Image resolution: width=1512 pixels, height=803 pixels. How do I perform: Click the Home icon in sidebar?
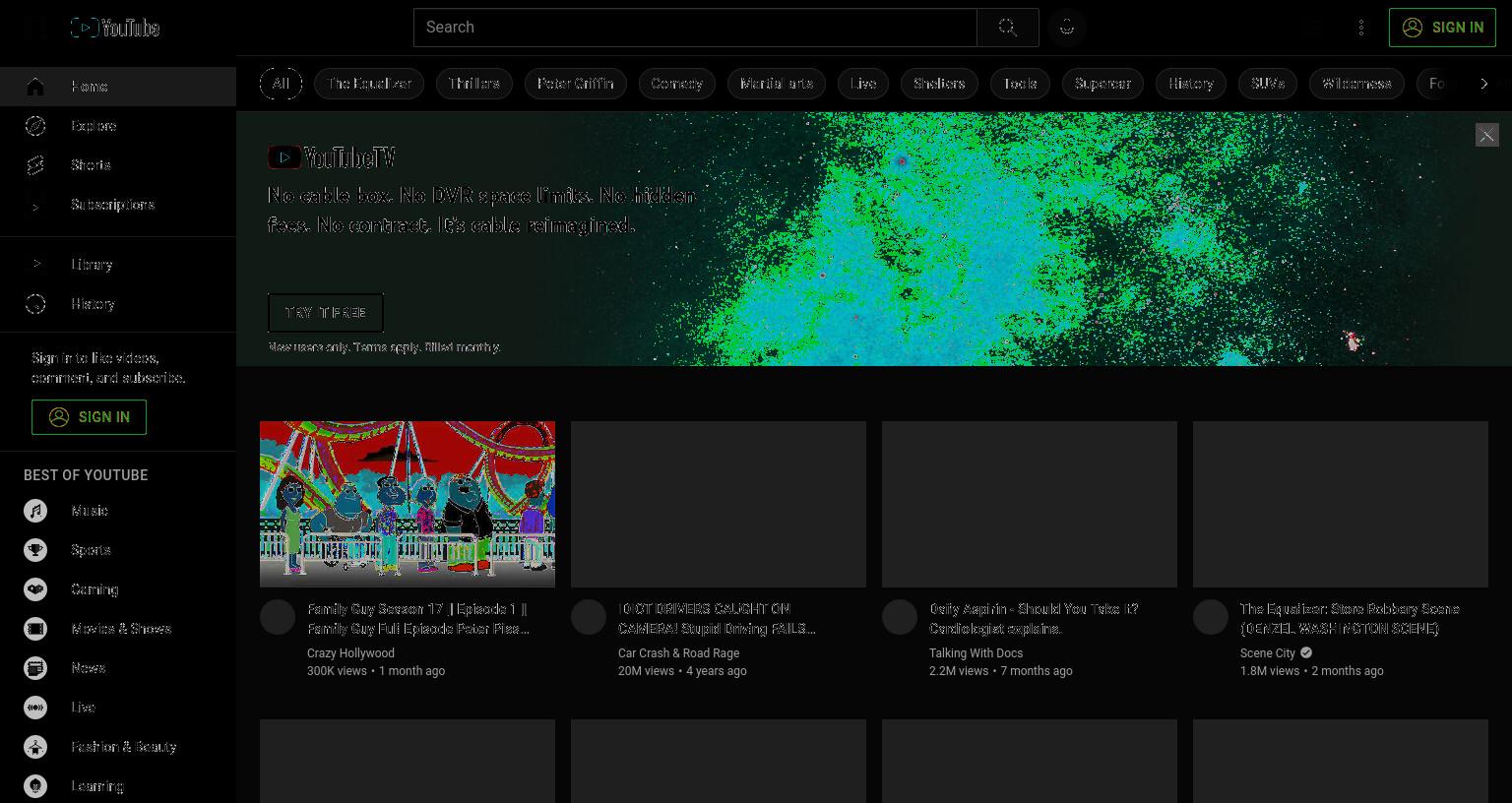35,87
